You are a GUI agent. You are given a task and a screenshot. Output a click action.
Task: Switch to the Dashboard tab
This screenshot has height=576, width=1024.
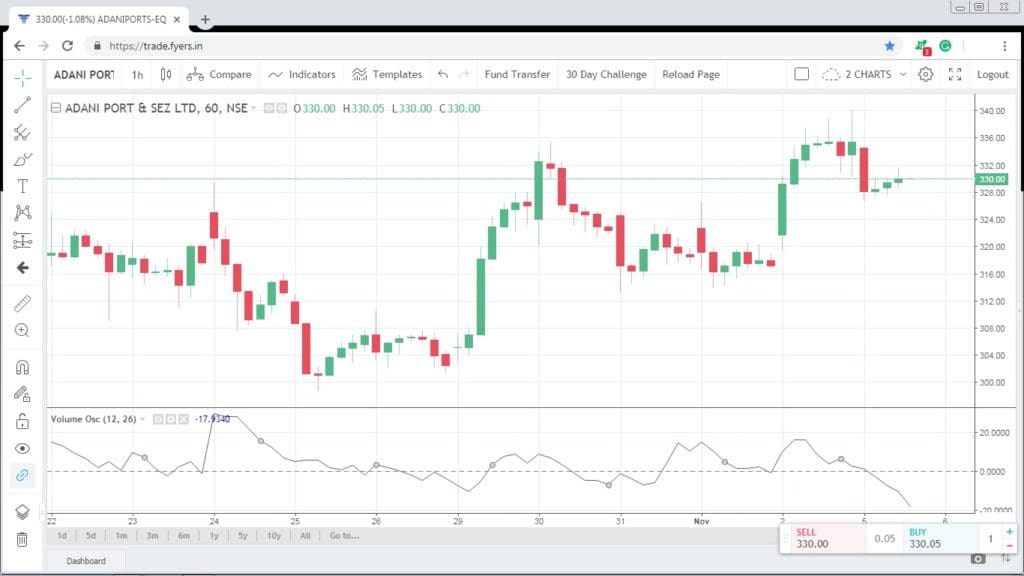(x=86, y=561)
